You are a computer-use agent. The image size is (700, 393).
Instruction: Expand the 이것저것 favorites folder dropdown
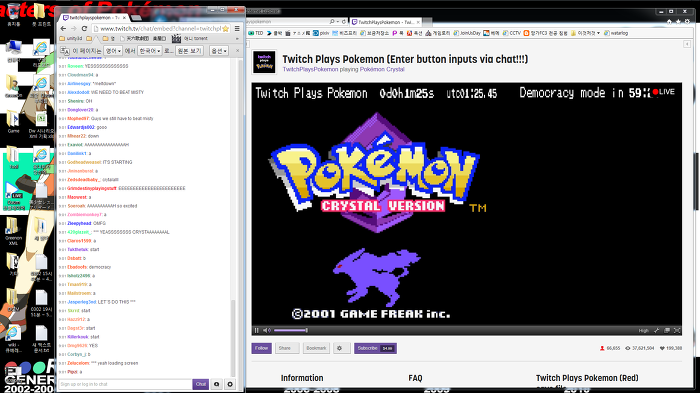[585, 33]
